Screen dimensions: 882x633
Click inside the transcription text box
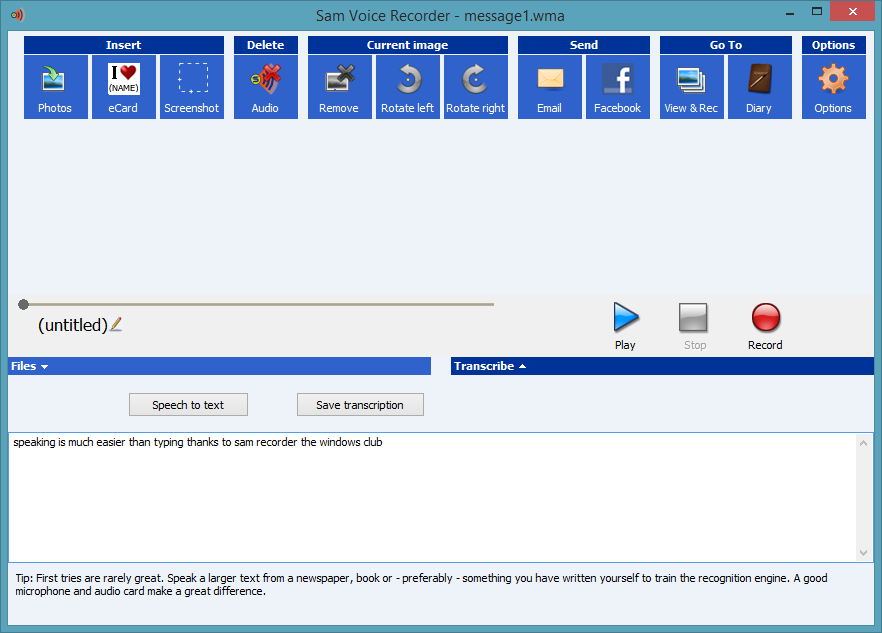click(432, 497)
